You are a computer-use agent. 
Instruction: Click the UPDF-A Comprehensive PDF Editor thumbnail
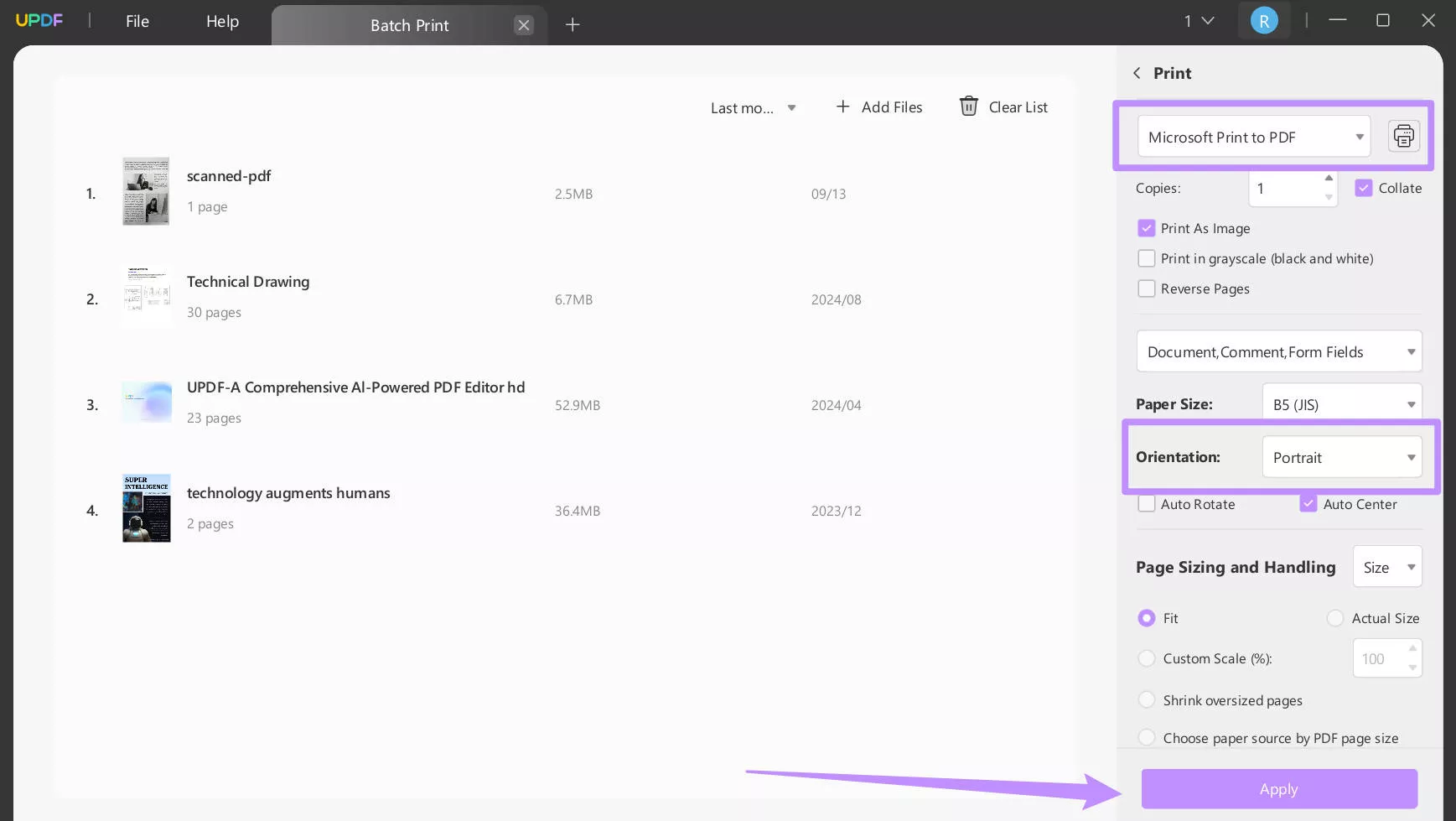tap(147, 403)
